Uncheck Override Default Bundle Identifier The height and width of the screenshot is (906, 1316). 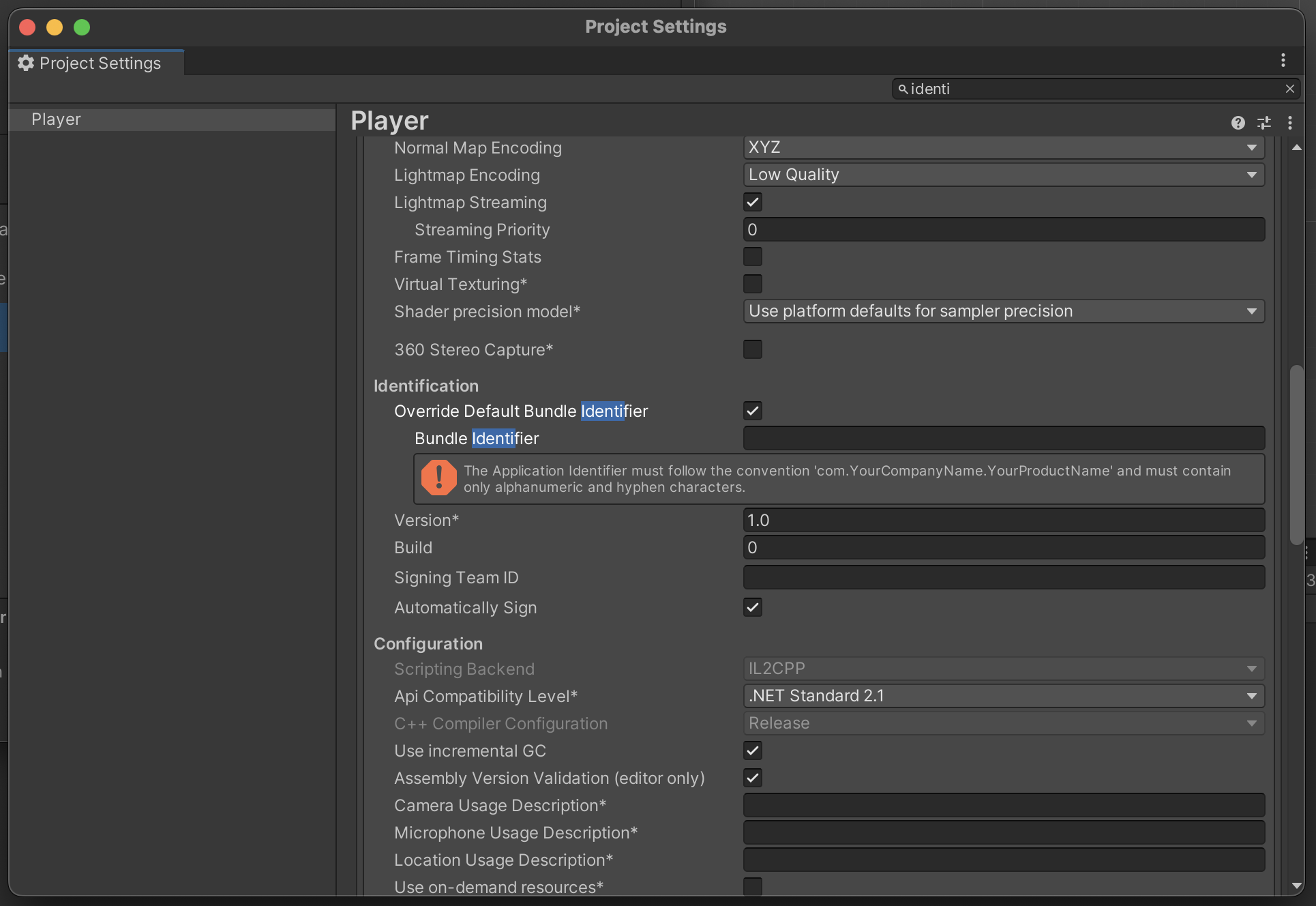[x=752, y=411]
